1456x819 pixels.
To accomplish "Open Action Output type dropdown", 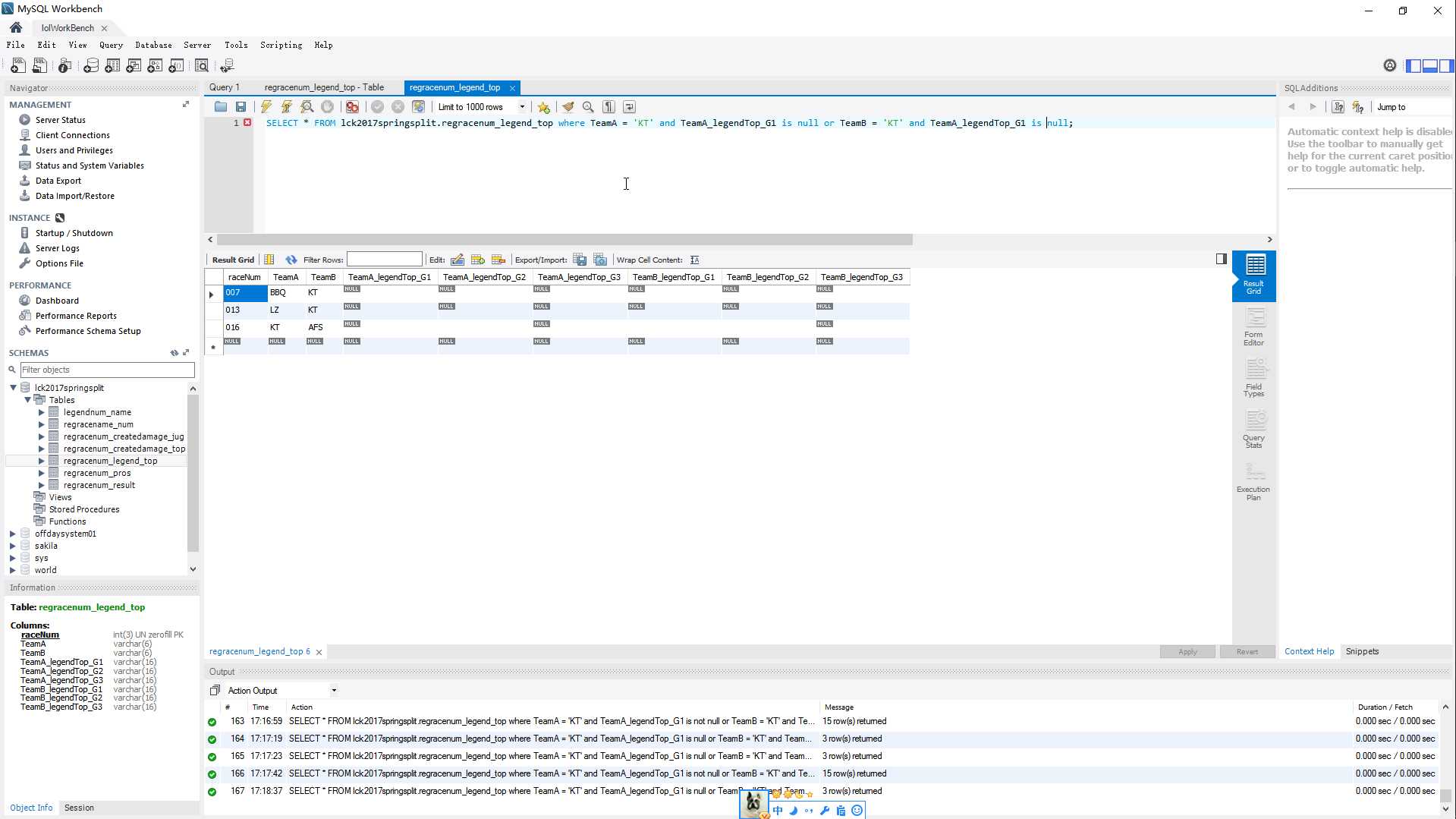I will click(333, 691).
